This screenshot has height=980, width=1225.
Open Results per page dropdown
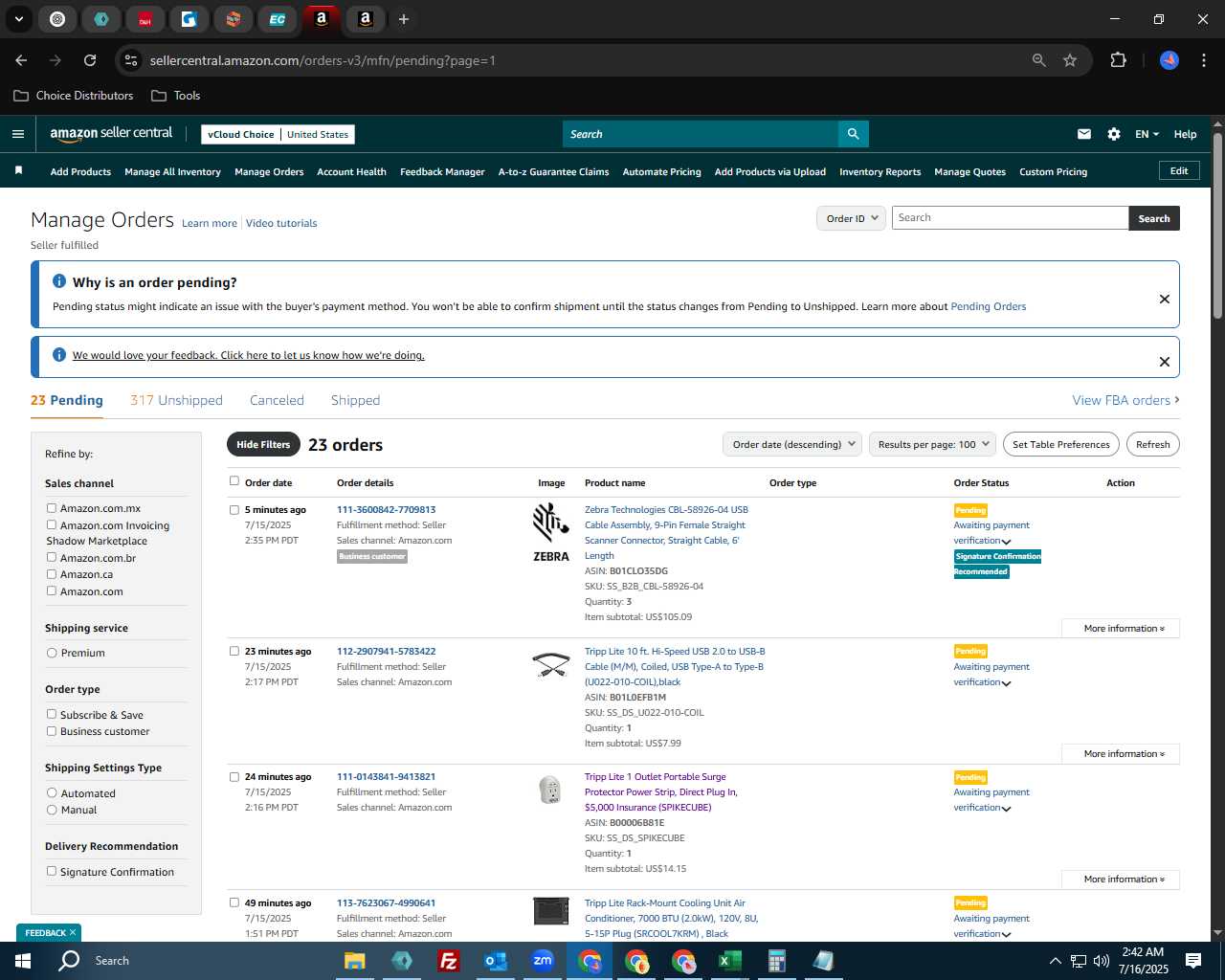(x=933, y=444)
